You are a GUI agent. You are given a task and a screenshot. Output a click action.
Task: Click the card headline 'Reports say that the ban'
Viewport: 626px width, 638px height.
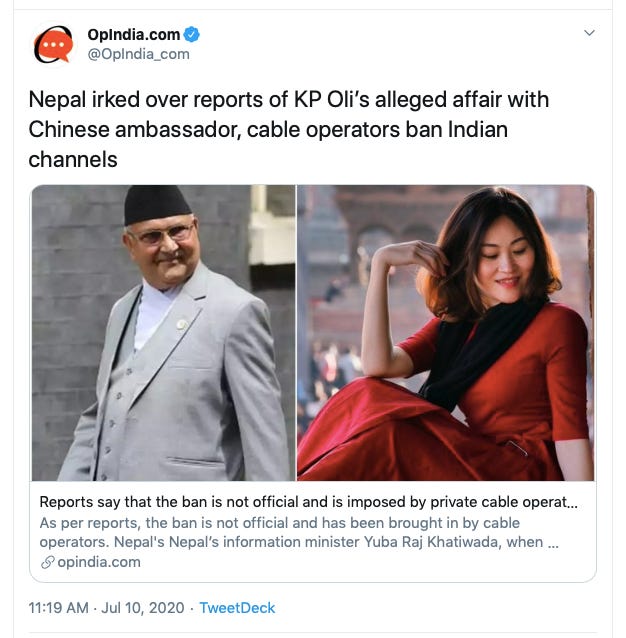[308, 502]
